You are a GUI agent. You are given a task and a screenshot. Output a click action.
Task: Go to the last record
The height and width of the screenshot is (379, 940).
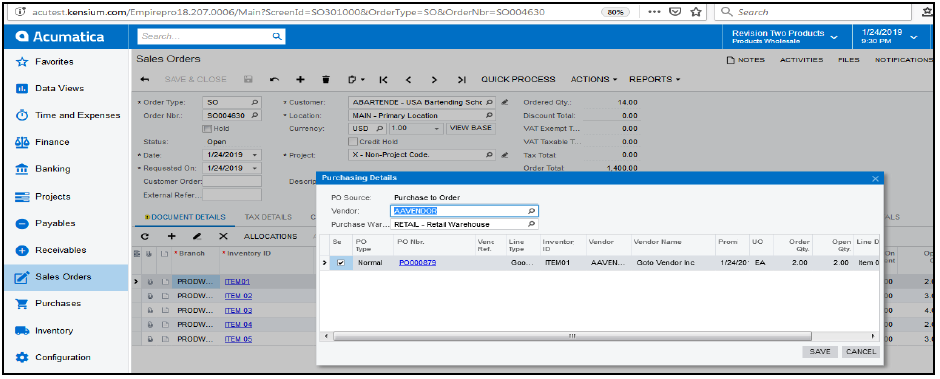(x=461, y=79)
